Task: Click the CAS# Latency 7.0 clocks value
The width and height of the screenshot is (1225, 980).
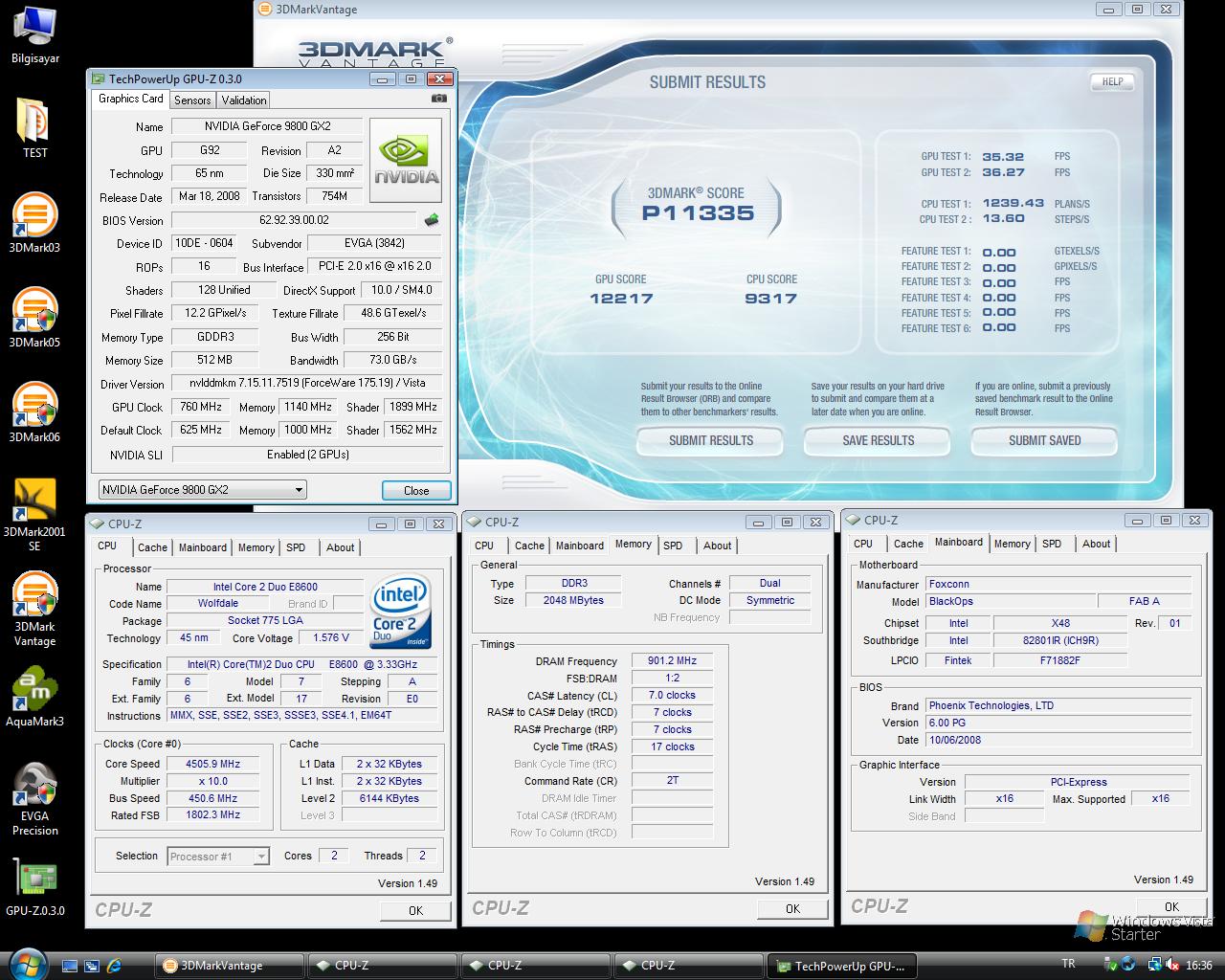Action: coord(672,695)
